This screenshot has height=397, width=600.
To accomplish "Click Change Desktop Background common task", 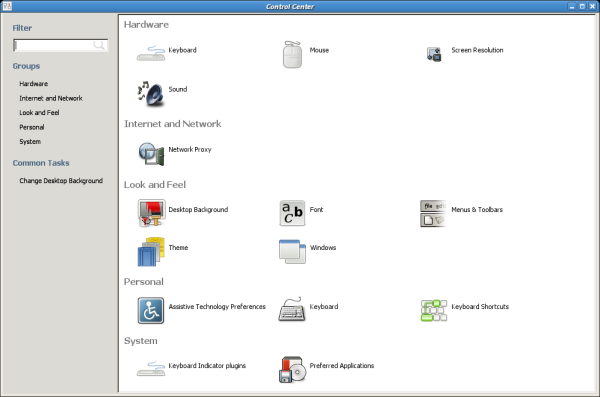I will pyautogui.click(x=61, y=181).
